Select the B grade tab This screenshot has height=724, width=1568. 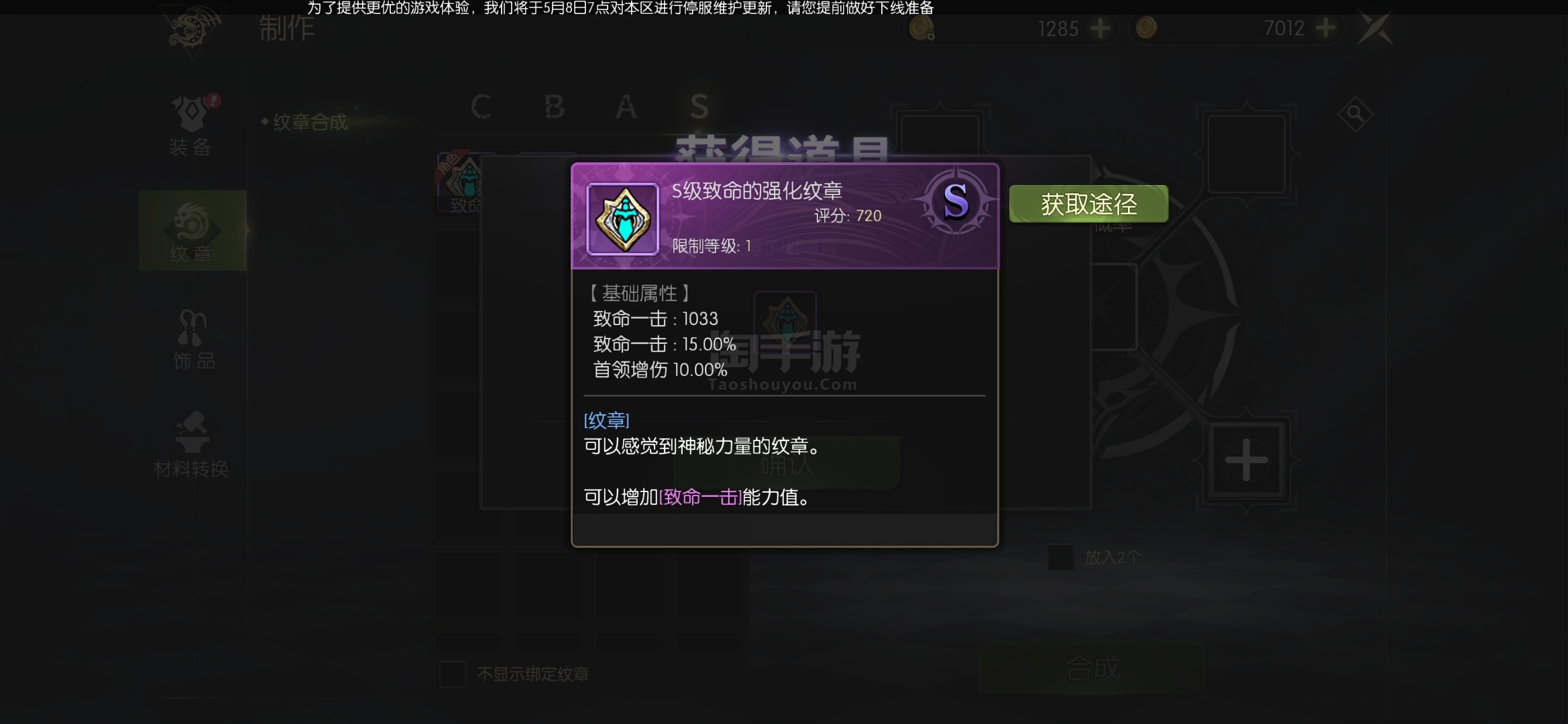554,107
